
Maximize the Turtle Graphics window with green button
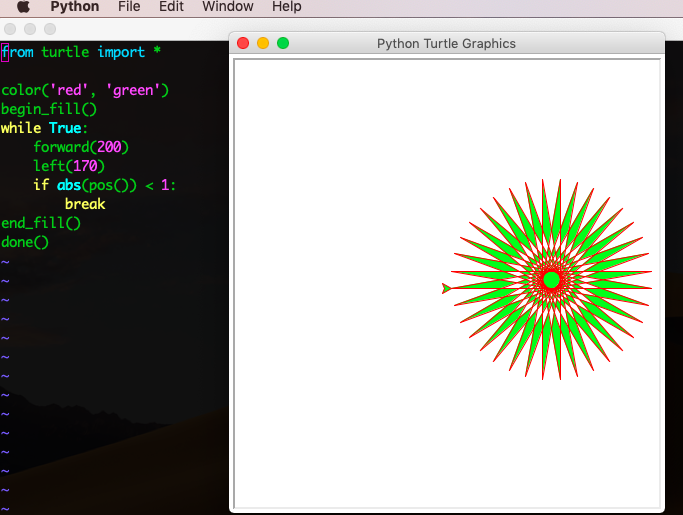283,43
